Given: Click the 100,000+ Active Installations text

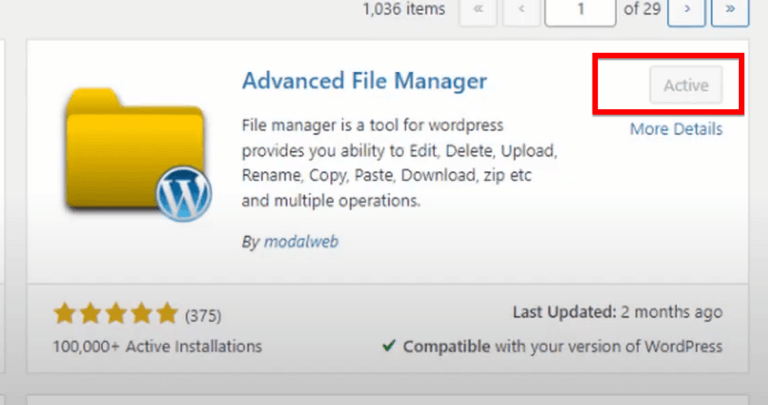Looking at the screenshot, I should [x=157, y=347].
